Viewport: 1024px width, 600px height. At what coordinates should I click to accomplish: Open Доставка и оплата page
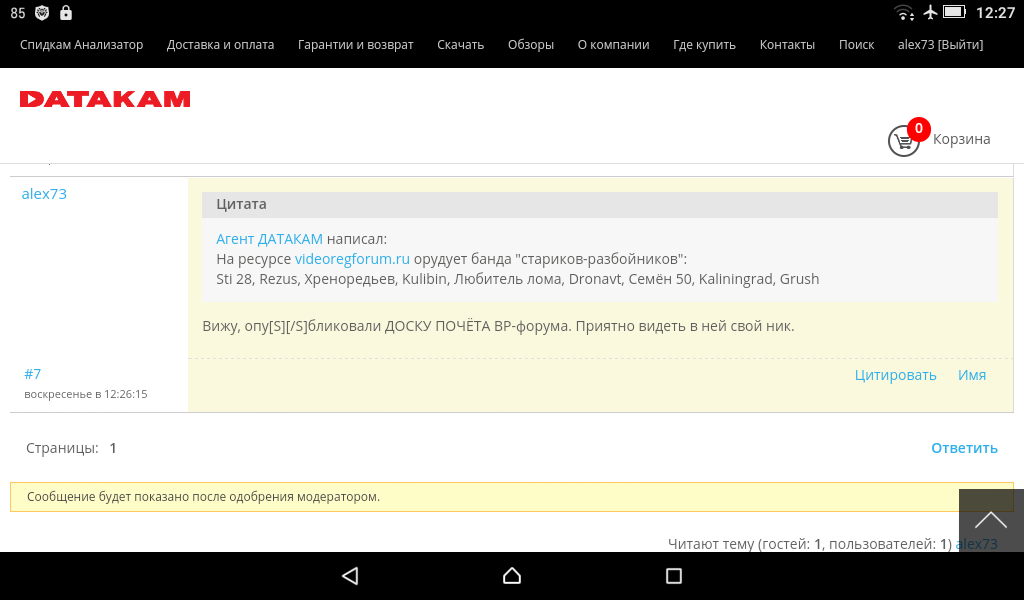(x=220, y=44)
